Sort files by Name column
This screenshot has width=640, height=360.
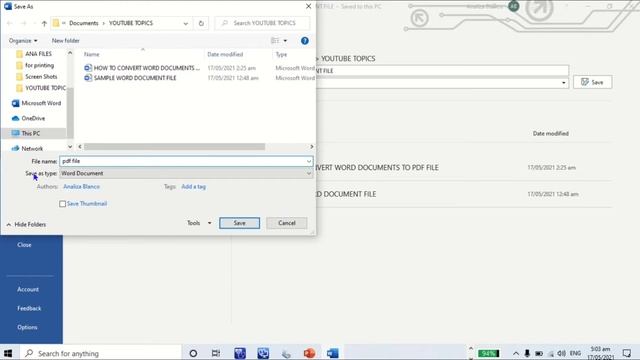[x=92, y=54]
